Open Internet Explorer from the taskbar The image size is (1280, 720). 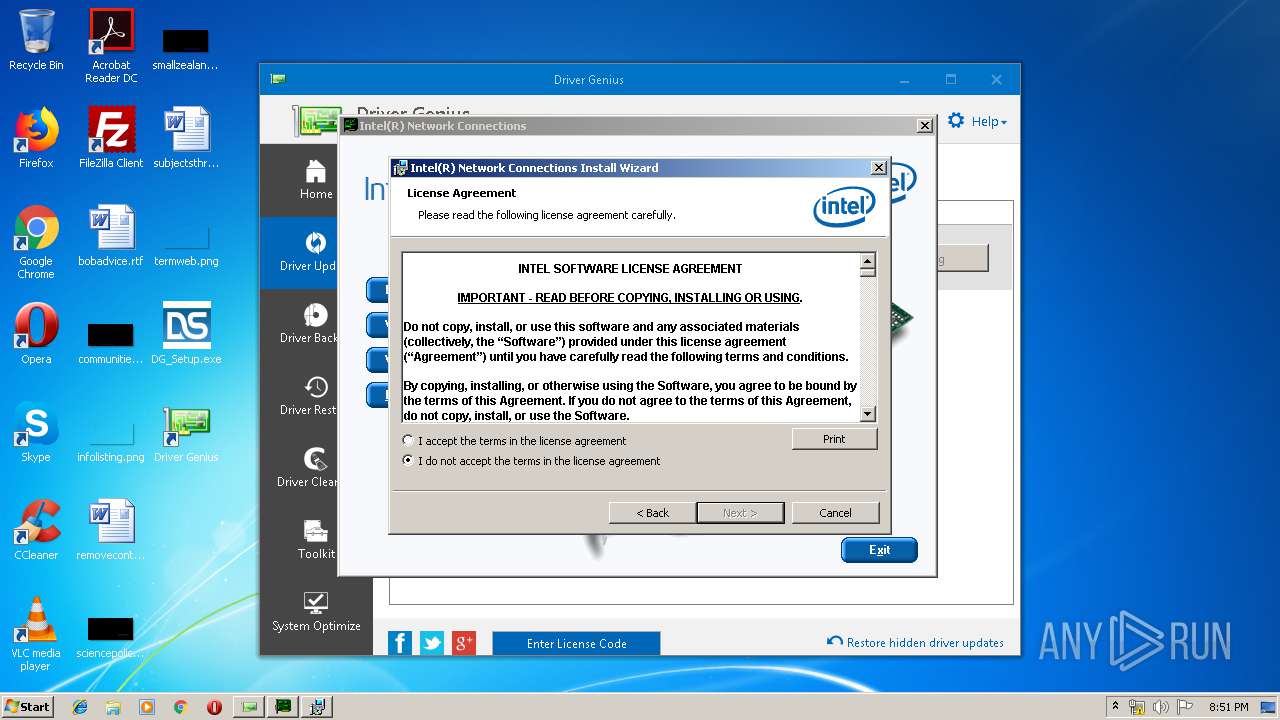tap(80, 707)
